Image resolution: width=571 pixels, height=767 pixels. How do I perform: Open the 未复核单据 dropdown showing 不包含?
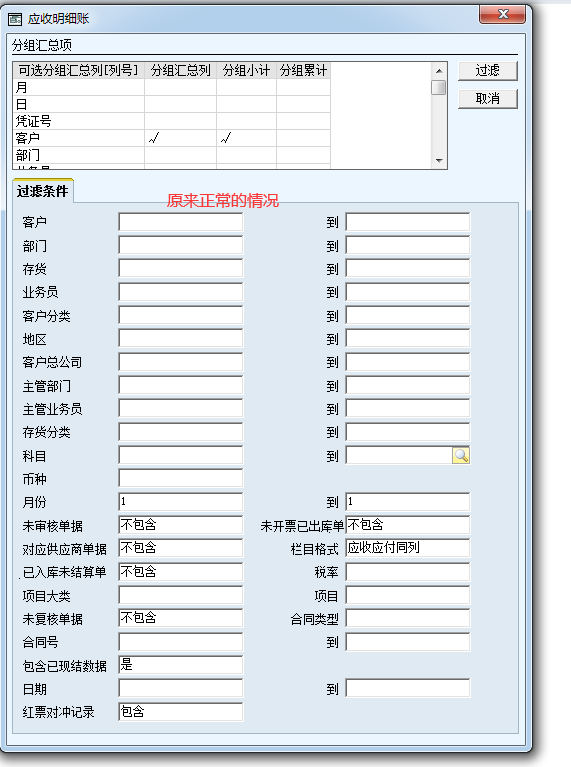pos(181,618)
